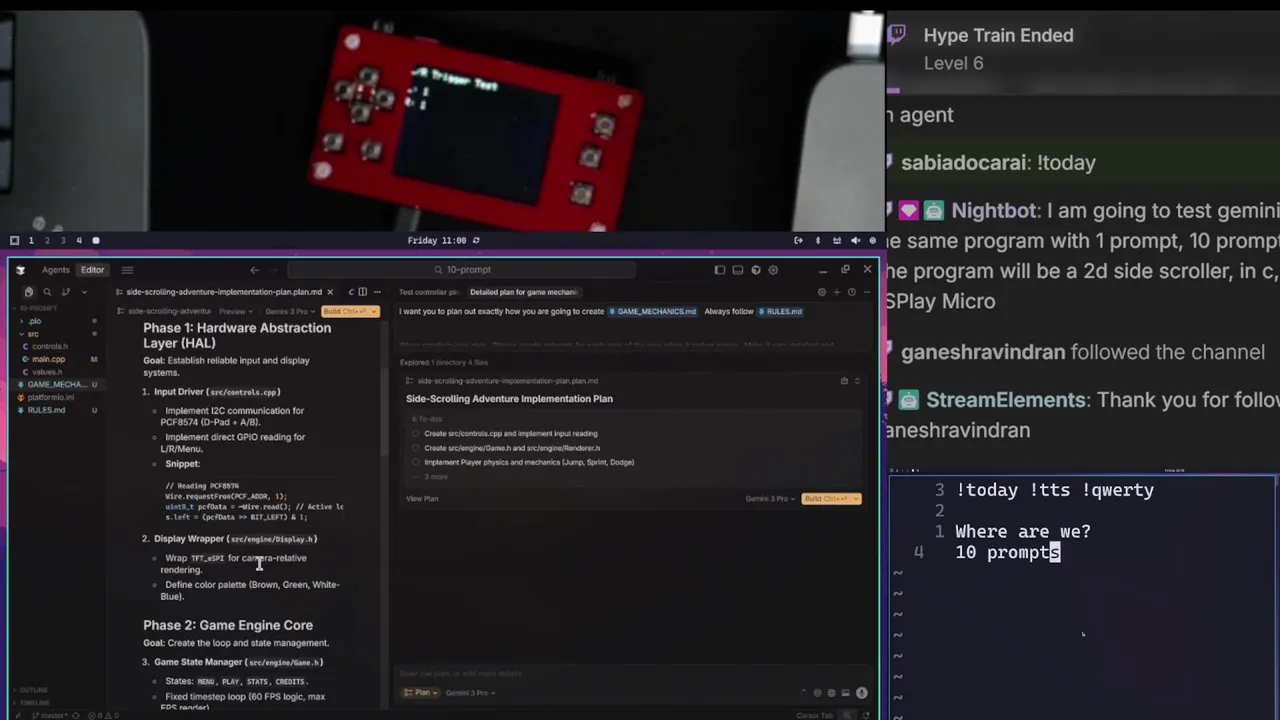Image resolution: width=1280 pixels, height=720 pixels.
Task: Open main.cpp in the file tree
Action: pos(48,359)
